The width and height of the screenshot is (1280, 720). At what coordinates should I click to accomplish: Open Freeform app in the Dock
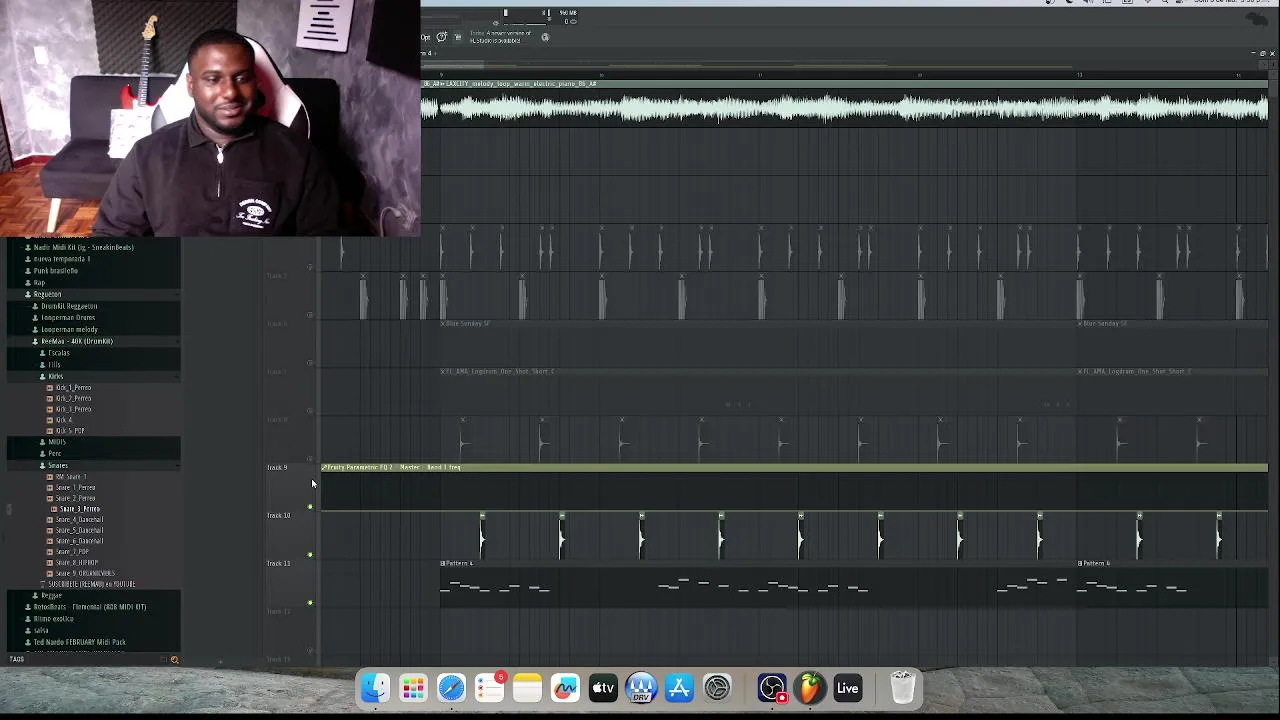(x=565, y=688)
